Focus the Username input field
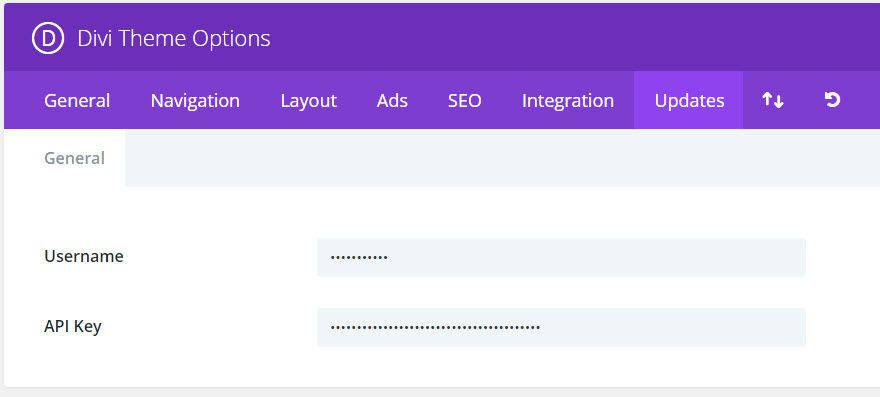This screenshot has width=880, height=397. 561,257
